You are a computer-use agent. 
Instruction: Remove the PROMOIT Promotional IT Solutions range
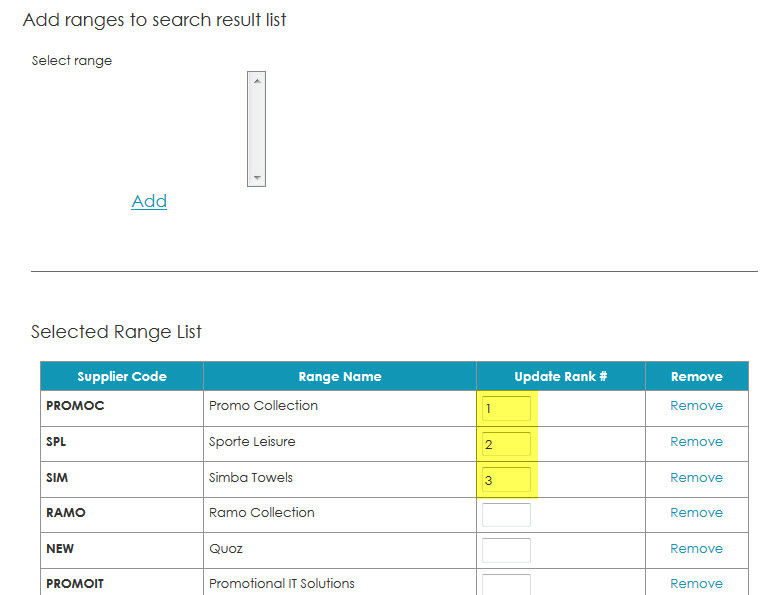pyautogui.click(x=696, y=583)
